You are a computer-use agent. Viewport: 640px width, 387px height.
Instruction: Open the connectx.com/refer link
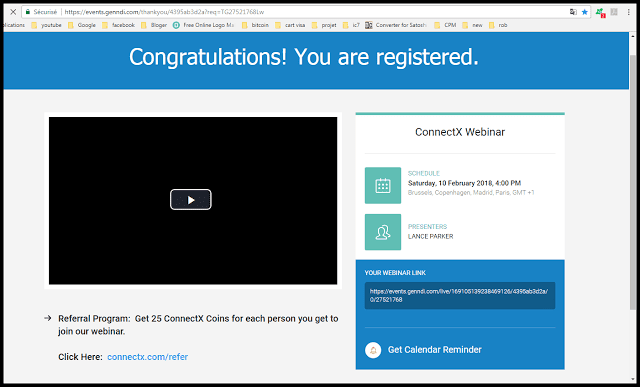tap(147, 357)
